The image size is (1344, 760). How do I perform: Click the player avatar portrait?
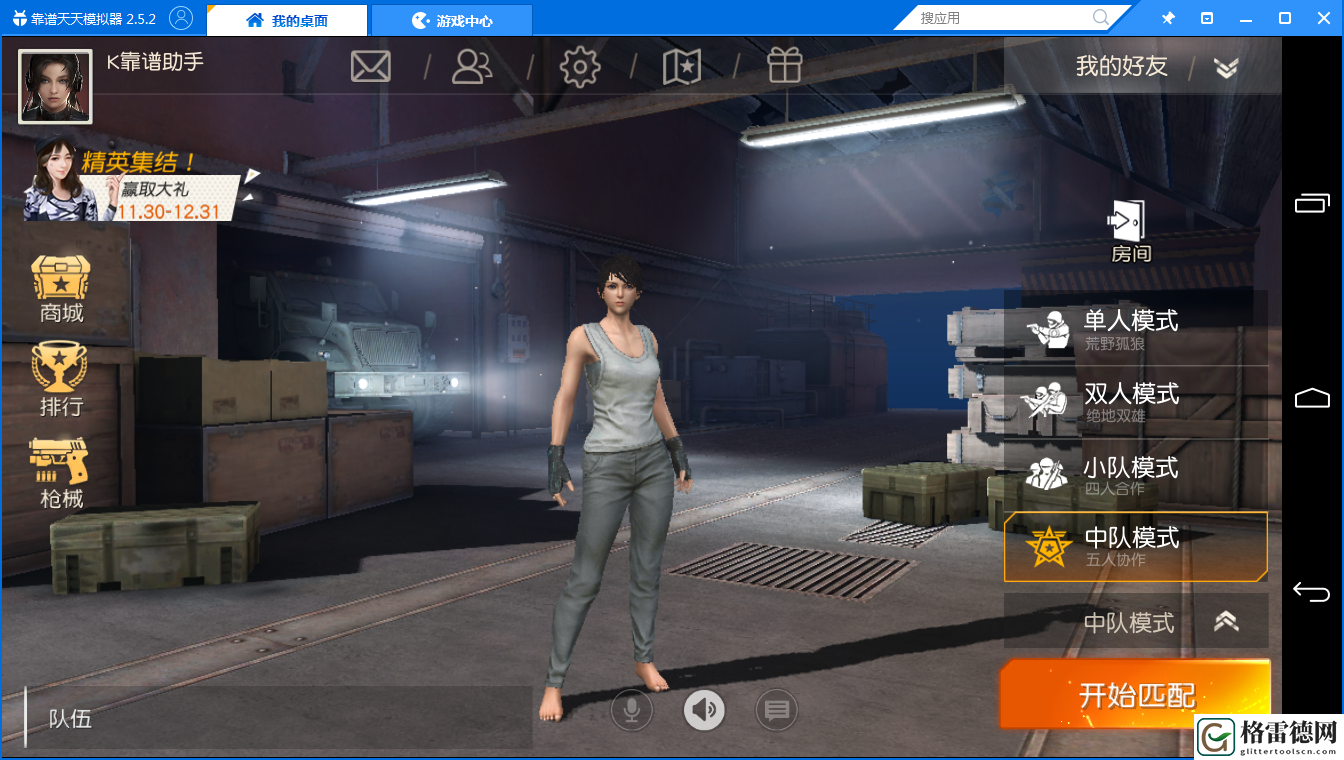point(55,86)
